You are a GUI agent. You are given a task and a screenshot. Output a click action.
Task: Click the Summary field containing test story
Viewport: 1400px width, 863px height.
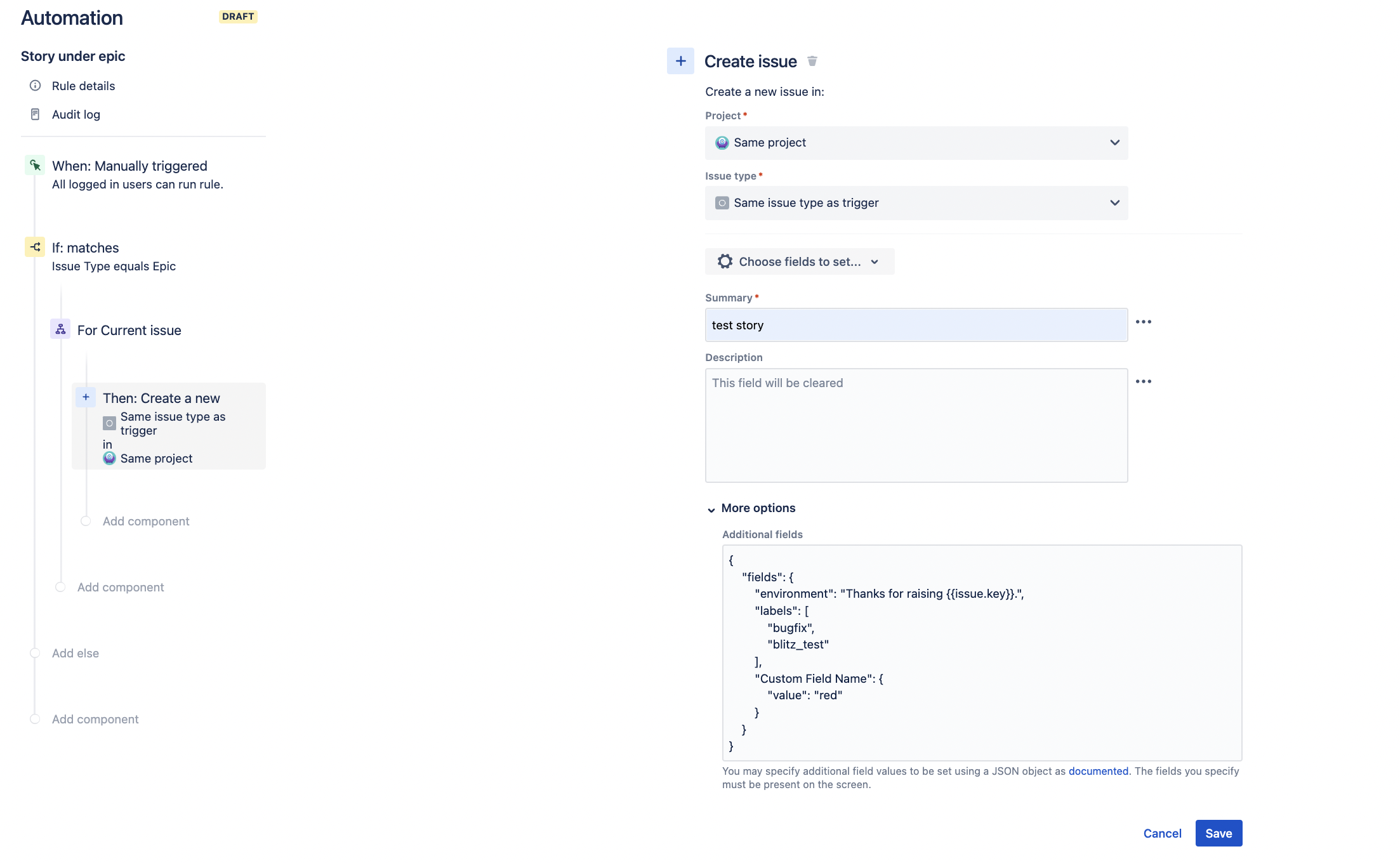(916, 324)
